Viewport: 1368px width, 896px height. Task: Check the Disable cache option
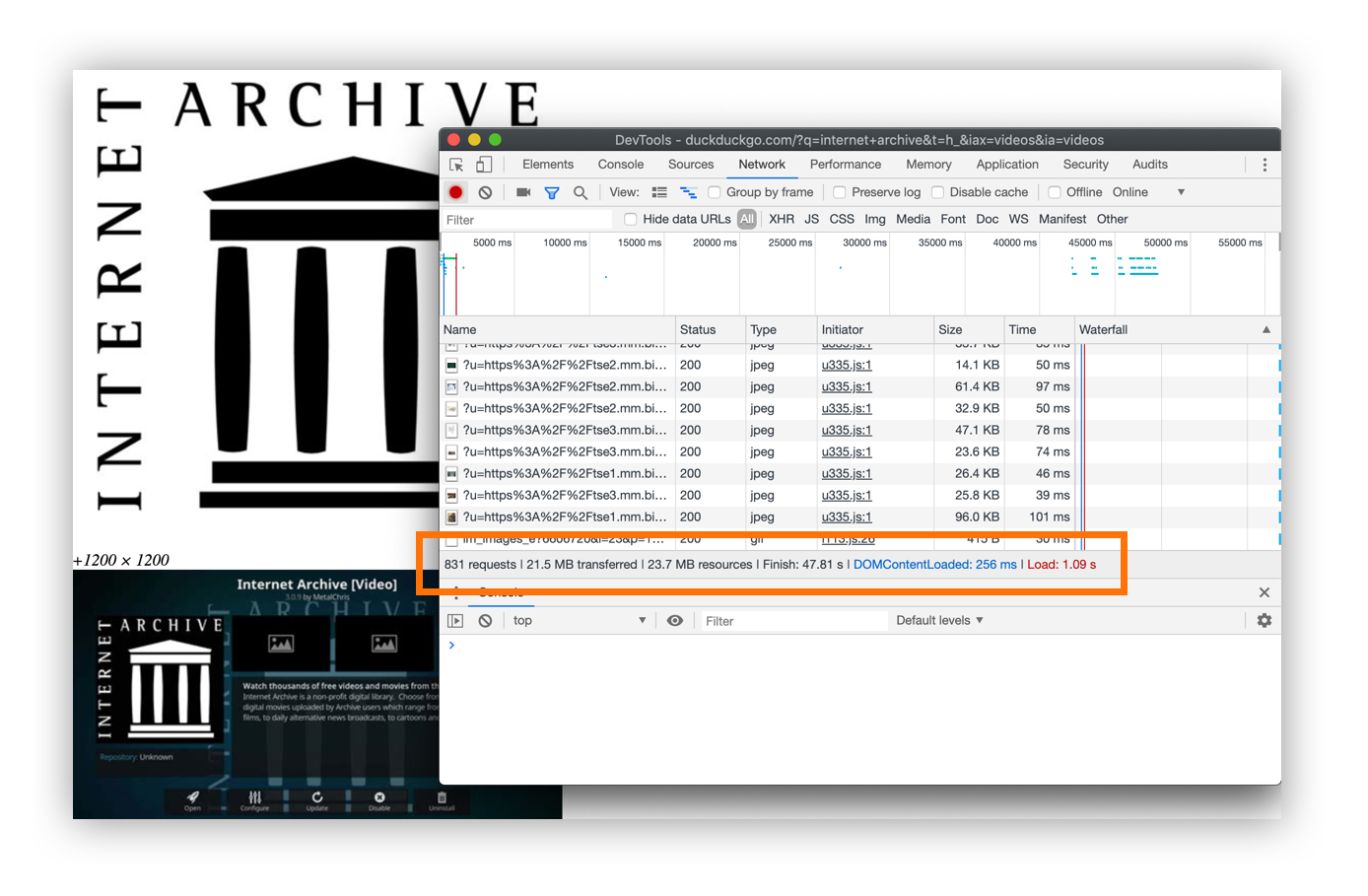pyautogui.click(x=938, y=192)
